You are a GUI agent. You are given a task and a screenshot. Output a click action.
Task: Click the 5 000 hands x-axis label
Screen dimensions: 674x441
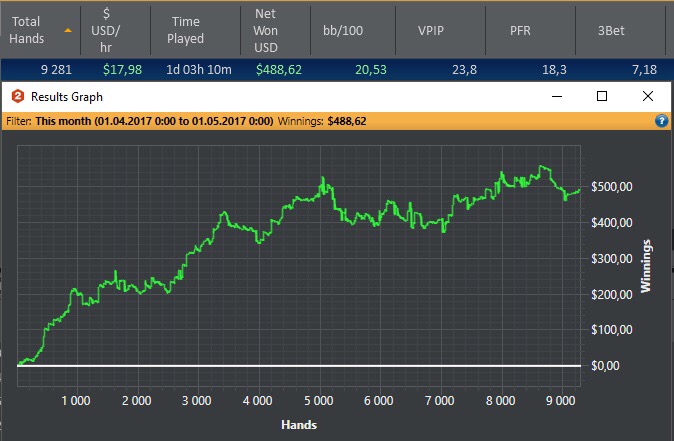pyautogui.click(x=319, y=401)
